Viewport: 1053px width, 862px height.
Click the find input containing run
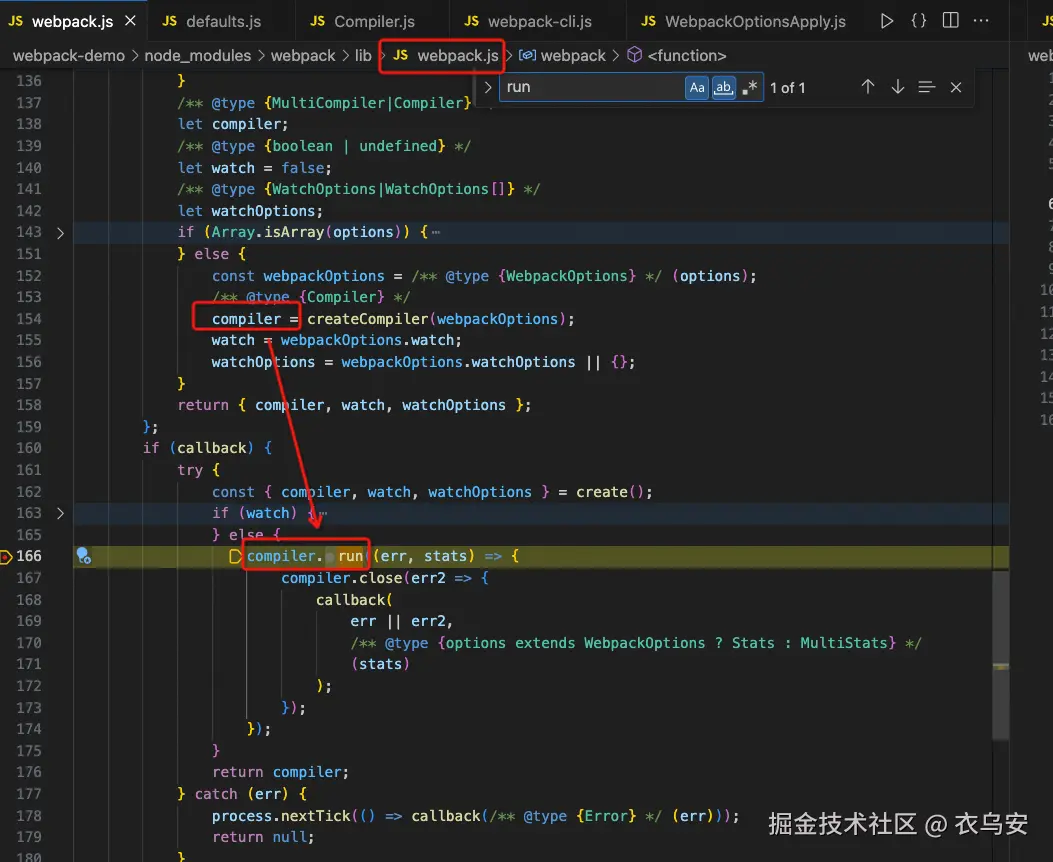click(591, 87)
